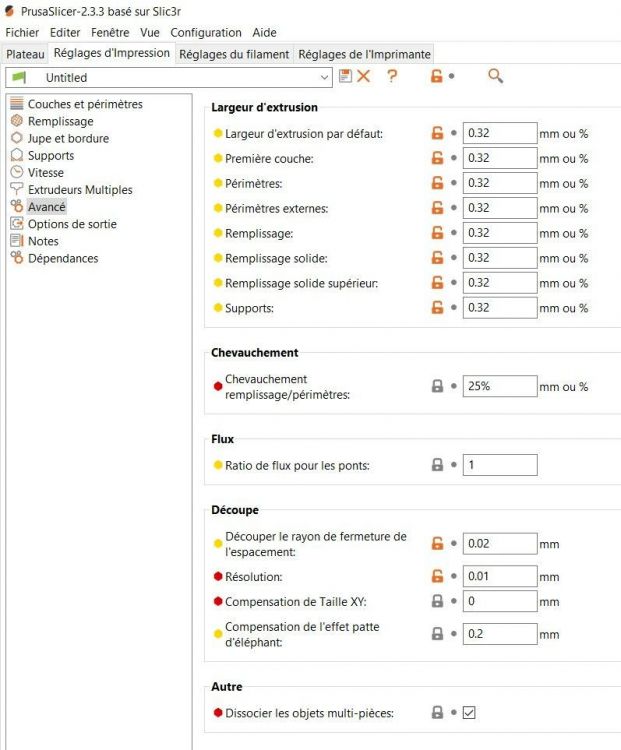Switch to the Plateau tab
Viewport: 621px width, 750px height.
click(25, 55)
